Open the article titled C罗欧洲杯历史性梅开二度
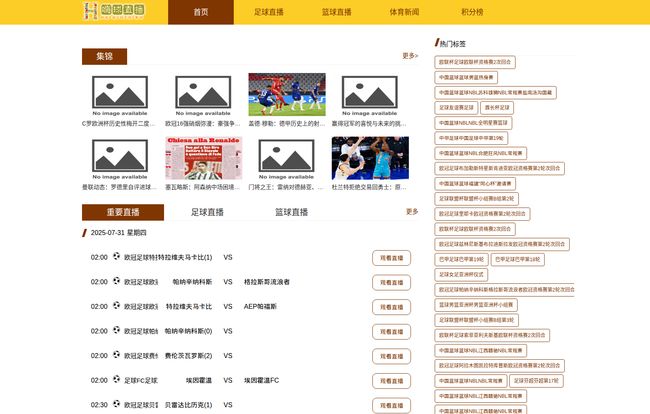Image resolution: width=650 pixels, height=414 pixels. pos(119,123)
